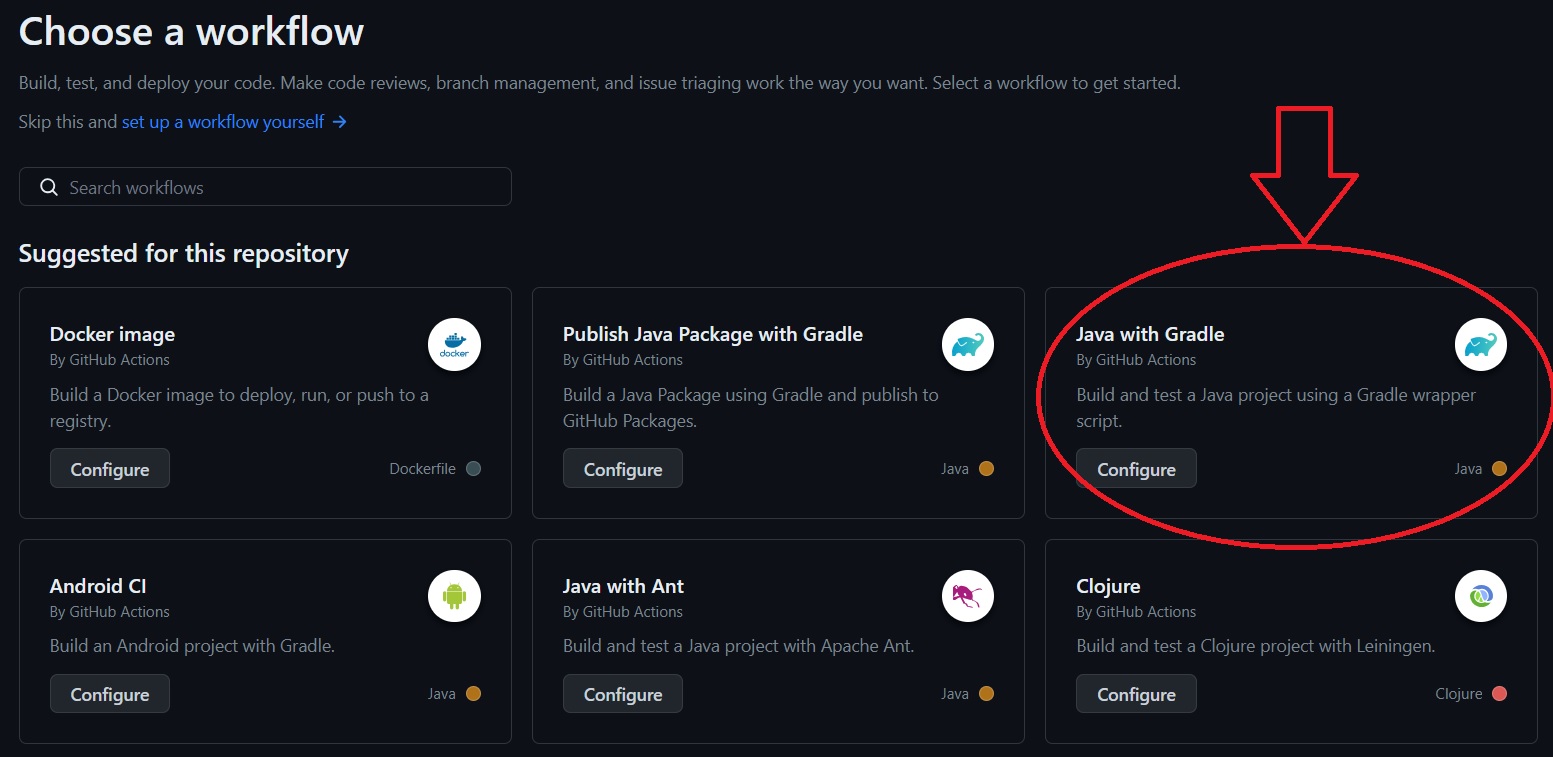1553x757 pixels.
Task: Click Java color dot on Java with Ant card
Action: 987,693
